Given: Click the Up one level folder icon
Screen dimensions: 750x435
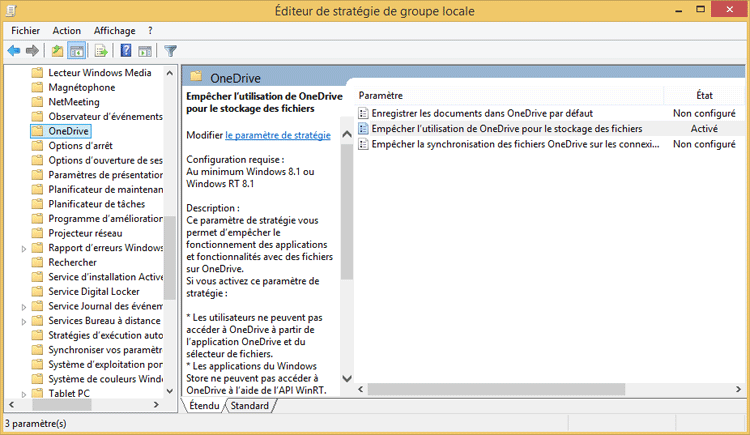Looking at the screenshot, I should tap(57, 50).
